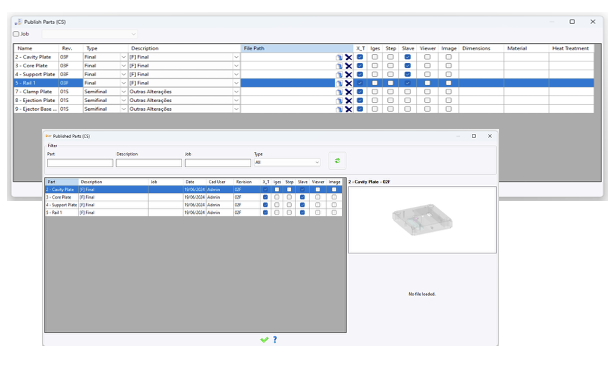Open Description dropdown for 5 - Rail 1
Image resolution: width=616 pixels, height=378 pixels.
point(236,83)
